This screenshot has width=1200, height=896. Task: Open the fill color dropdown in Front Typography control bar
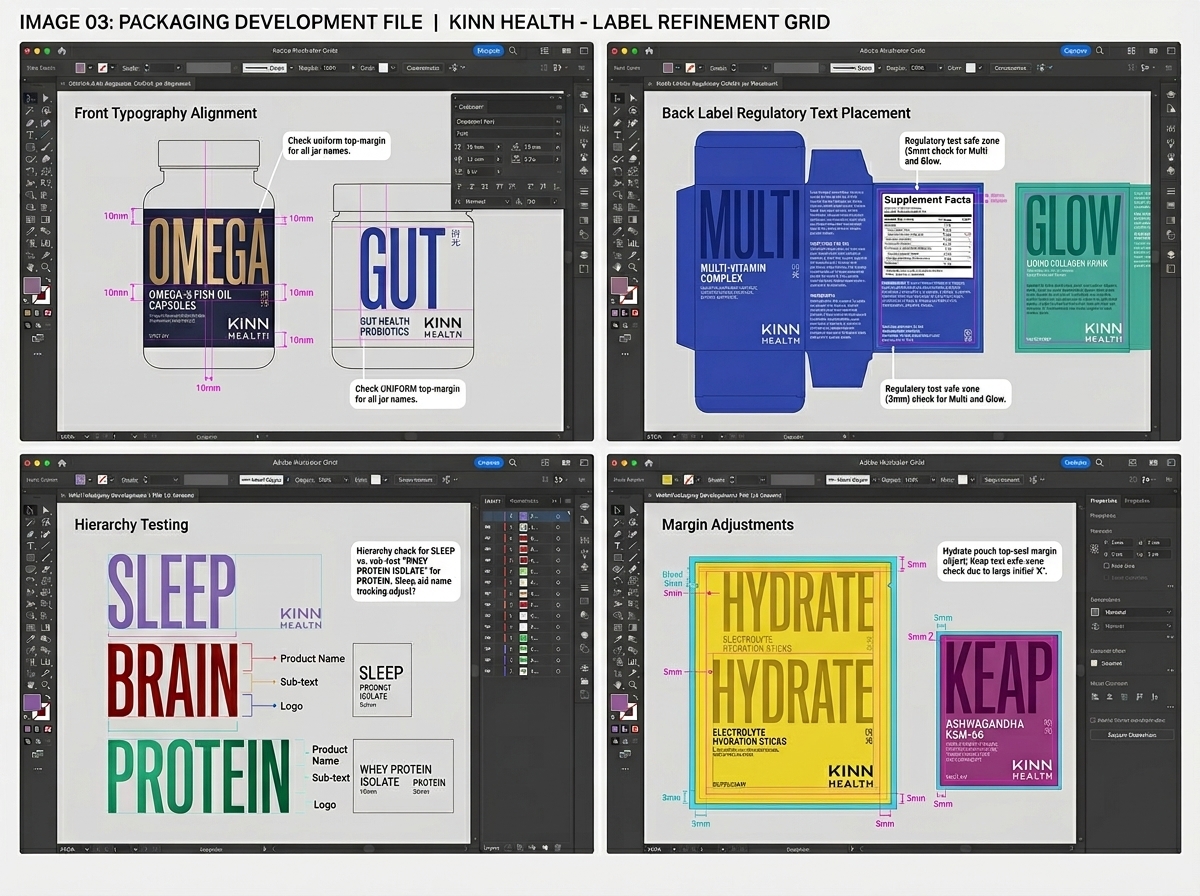(x=90, y=68)
